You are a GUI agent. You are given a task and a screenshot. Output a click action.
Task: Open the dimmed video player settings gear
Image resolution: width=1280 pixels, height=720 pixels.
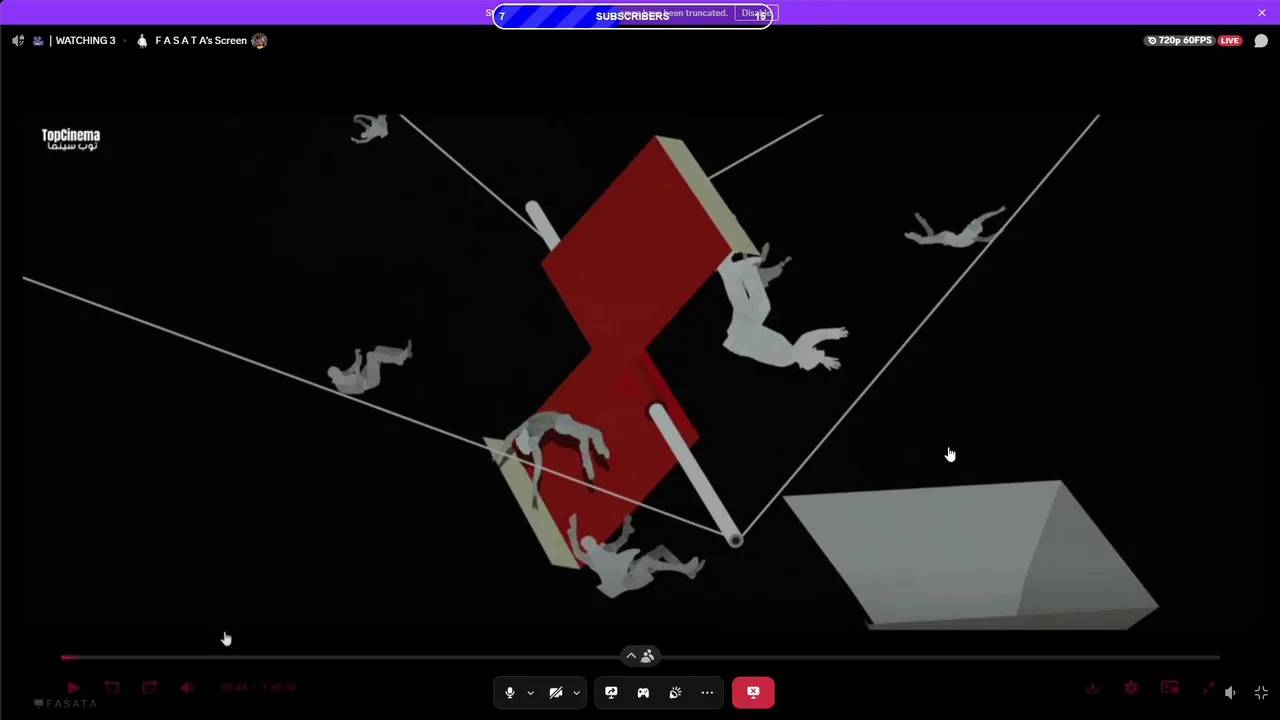1131,688
